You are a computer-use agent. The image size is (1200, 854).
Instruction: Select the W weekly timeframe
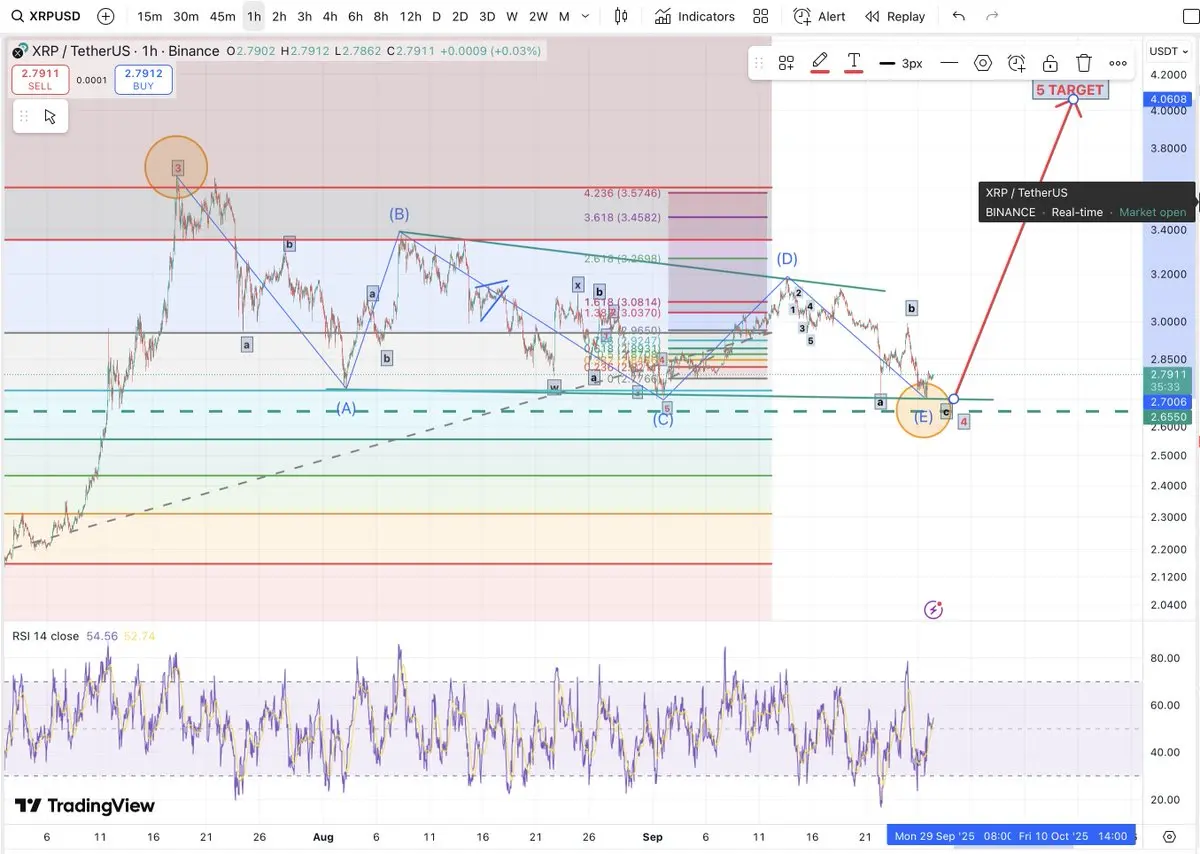512,16
